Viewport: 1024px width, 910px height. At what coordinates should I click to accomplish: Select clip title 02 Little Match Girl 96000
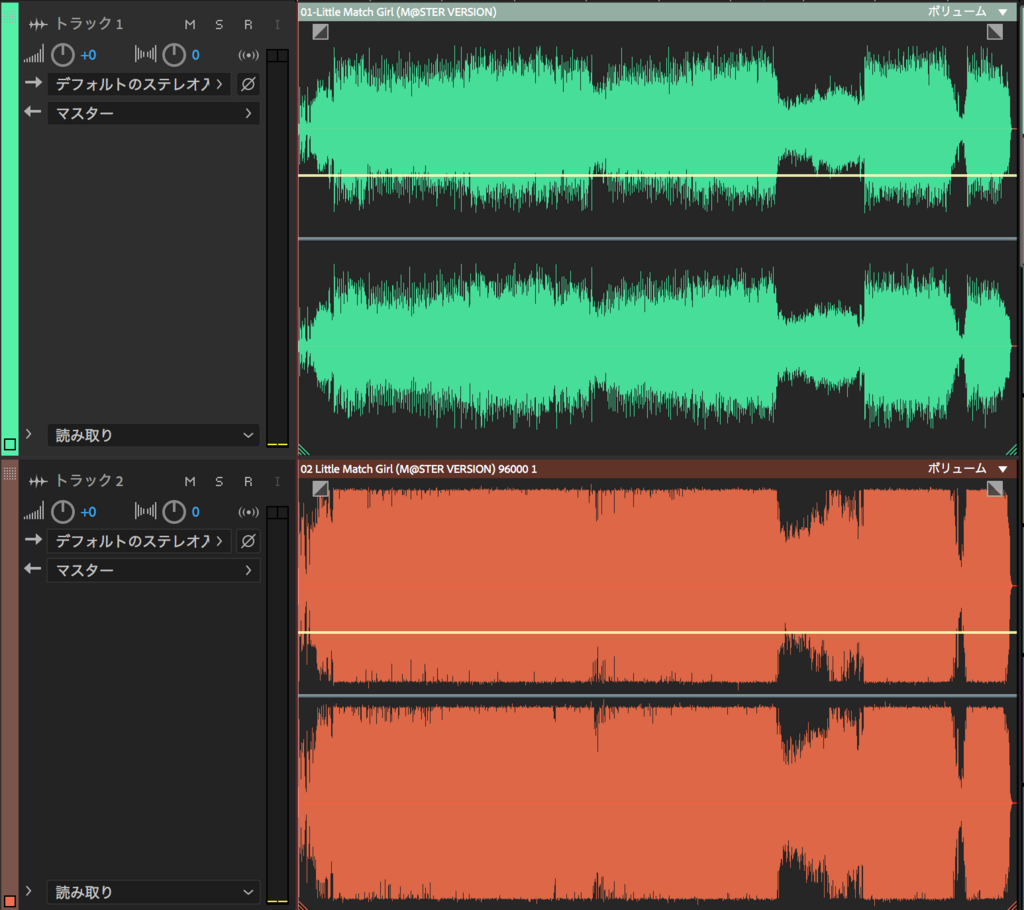[x=419, y=469]
